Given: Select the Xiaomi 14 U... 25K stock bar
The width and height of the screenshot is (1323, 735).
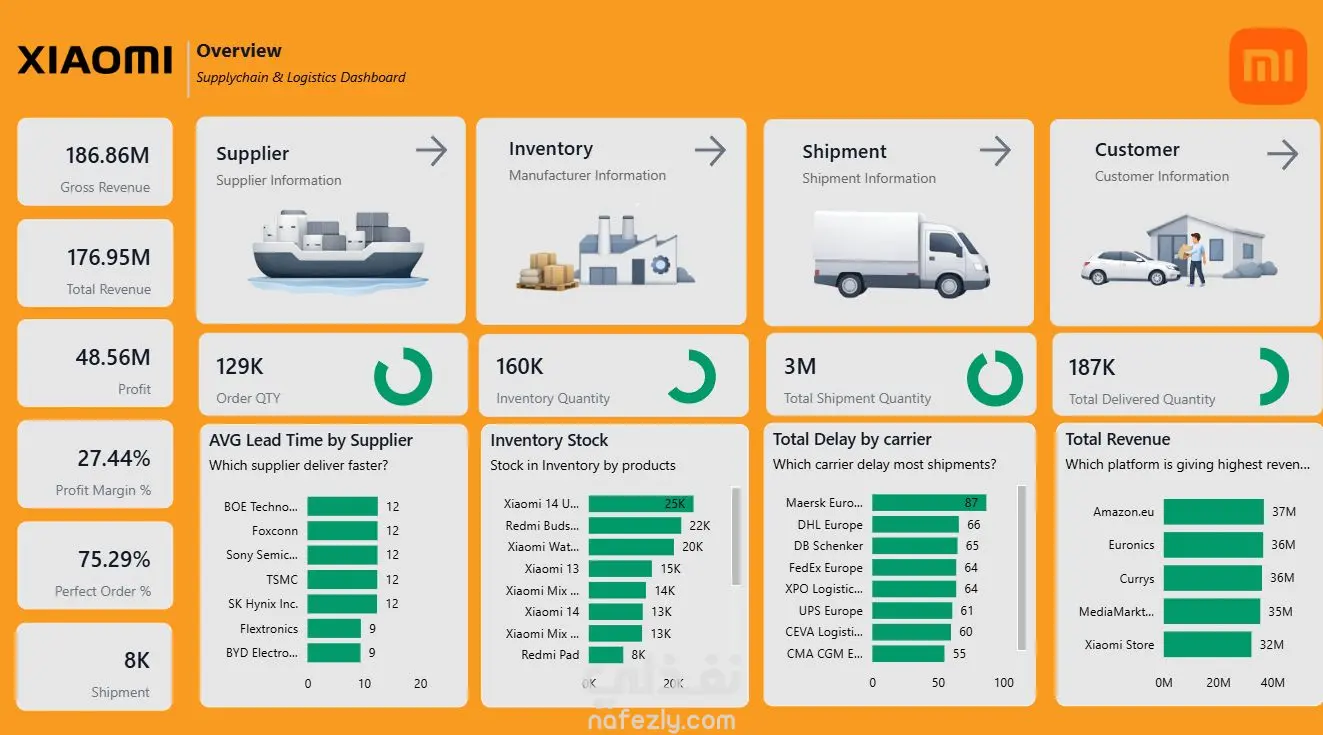Looking at the screenshot, I should coord(641,504).
